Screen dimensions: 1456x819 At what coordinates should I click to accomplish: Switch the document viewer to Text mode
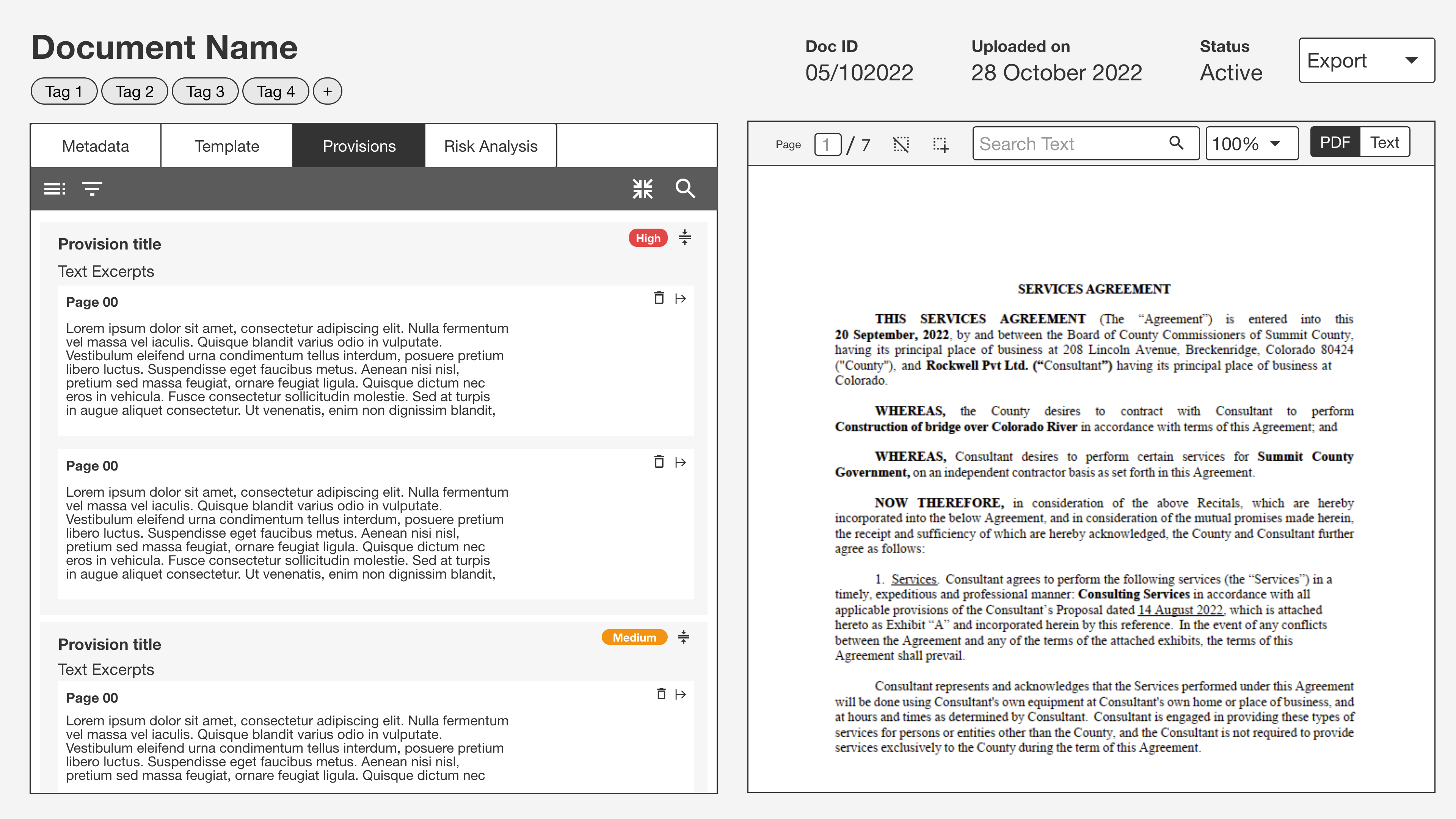tap(1384, 143)
